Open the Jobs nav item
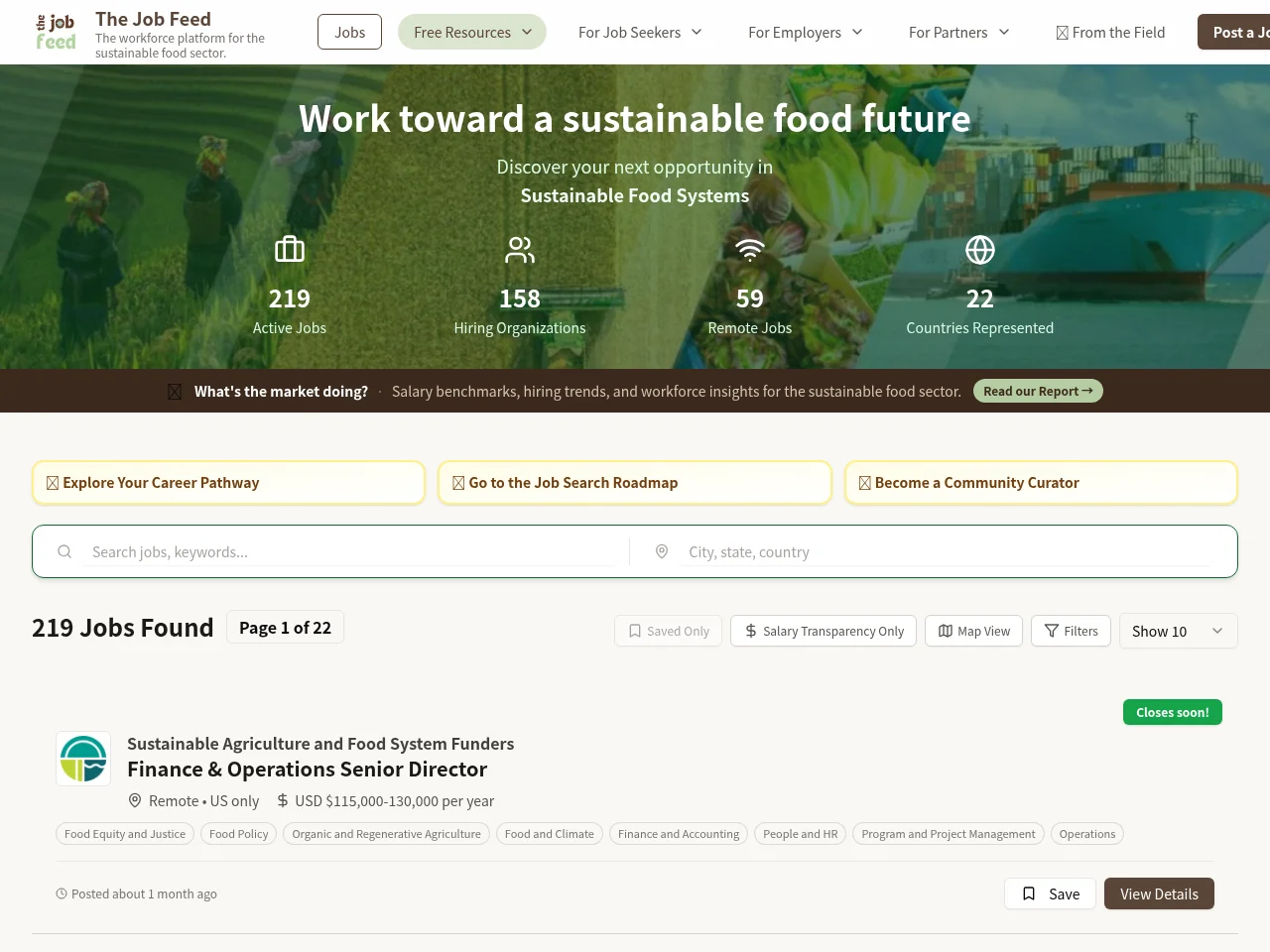This screenshot has width=1270, height=952. (x=349, y=32)
